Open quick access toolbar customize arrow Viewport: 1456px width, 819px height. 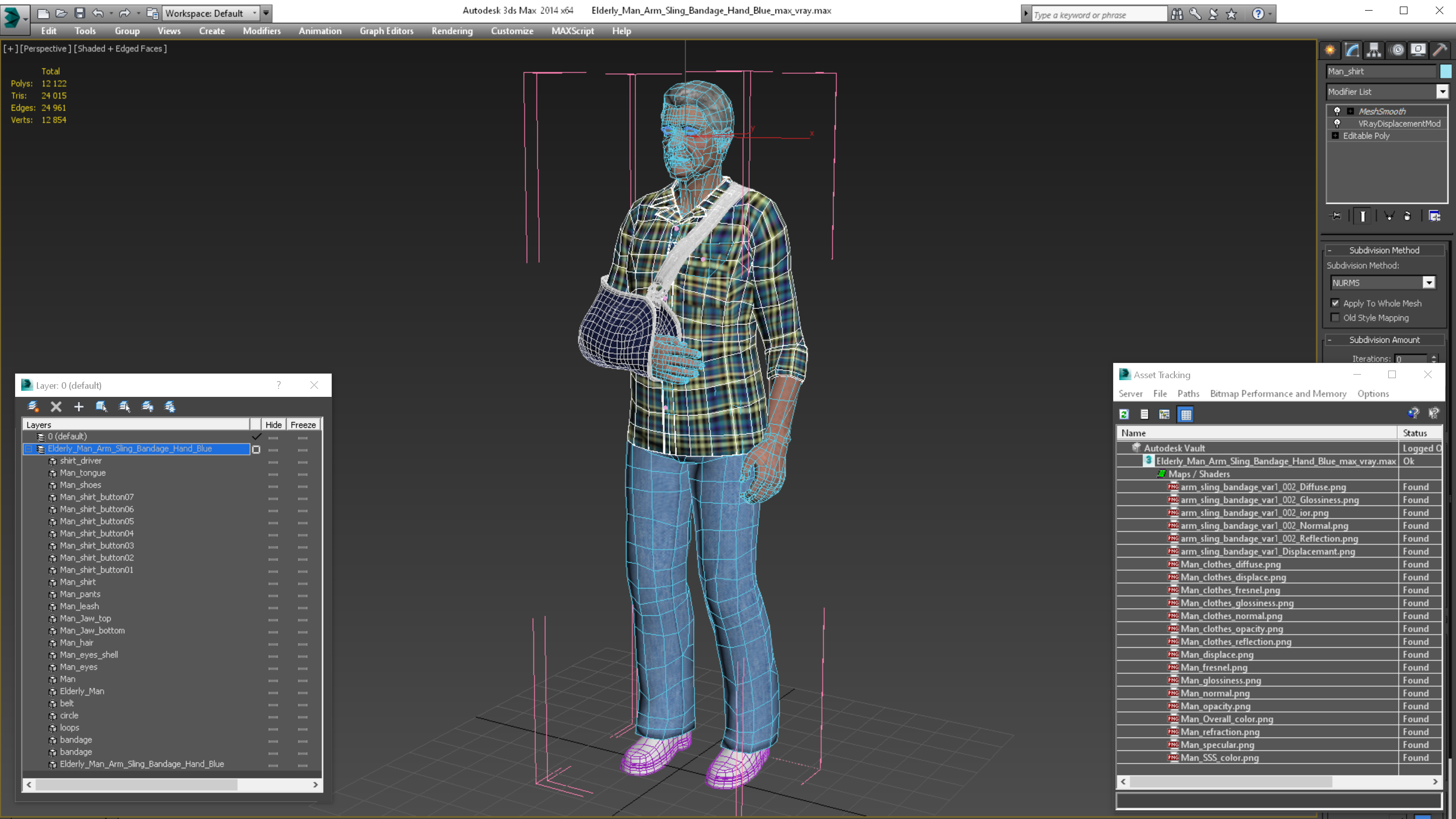click(265, 13)
